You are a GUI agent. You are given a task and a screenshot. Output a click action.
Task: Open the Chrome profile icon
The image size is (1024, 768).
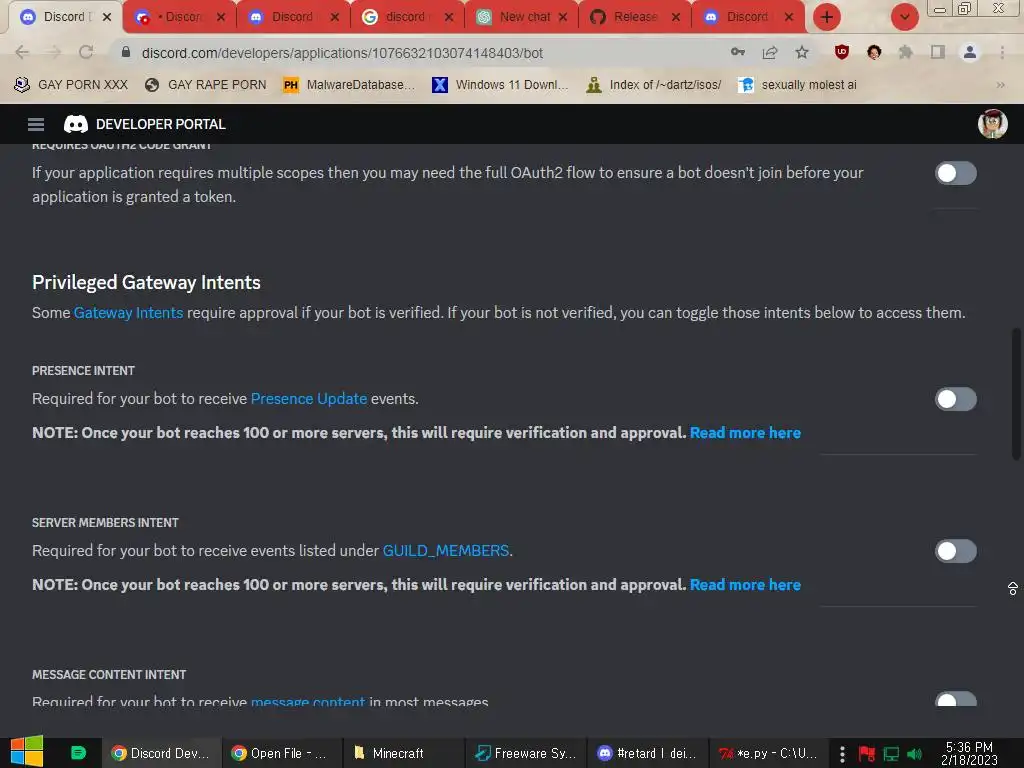(970, 52)
